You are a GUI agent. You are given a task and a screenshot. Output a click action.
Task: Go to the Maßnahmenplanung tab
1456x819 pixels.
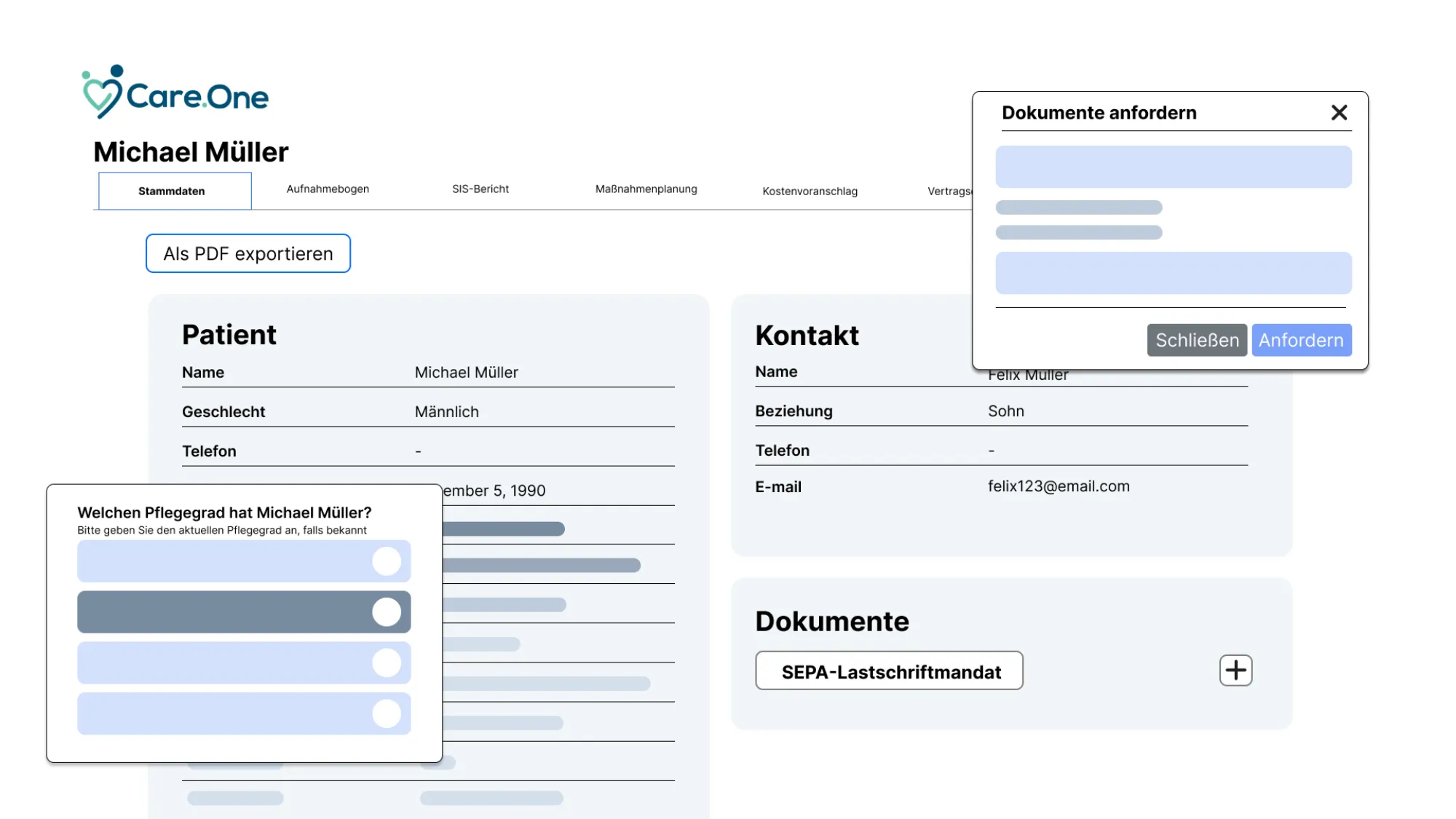click(x=646, y=189)
